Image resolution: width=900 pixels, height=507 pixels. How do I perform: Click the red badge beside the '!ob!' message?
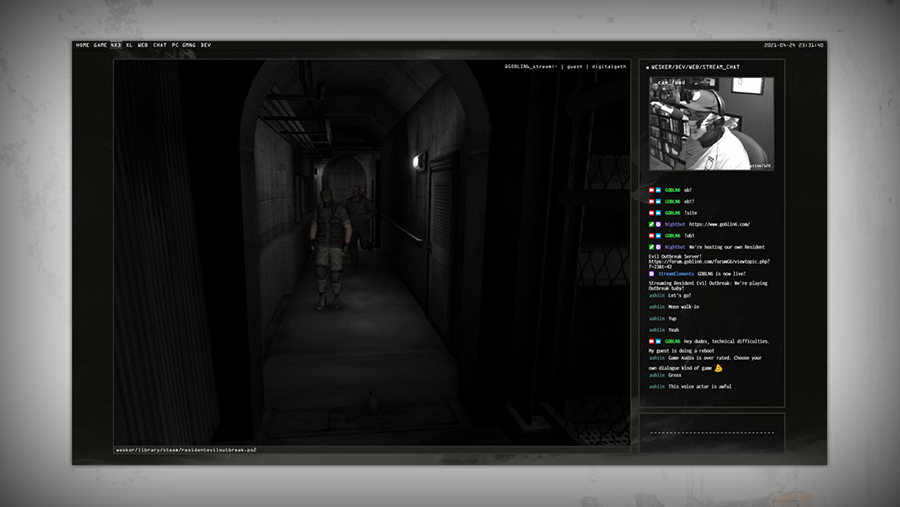651,236
